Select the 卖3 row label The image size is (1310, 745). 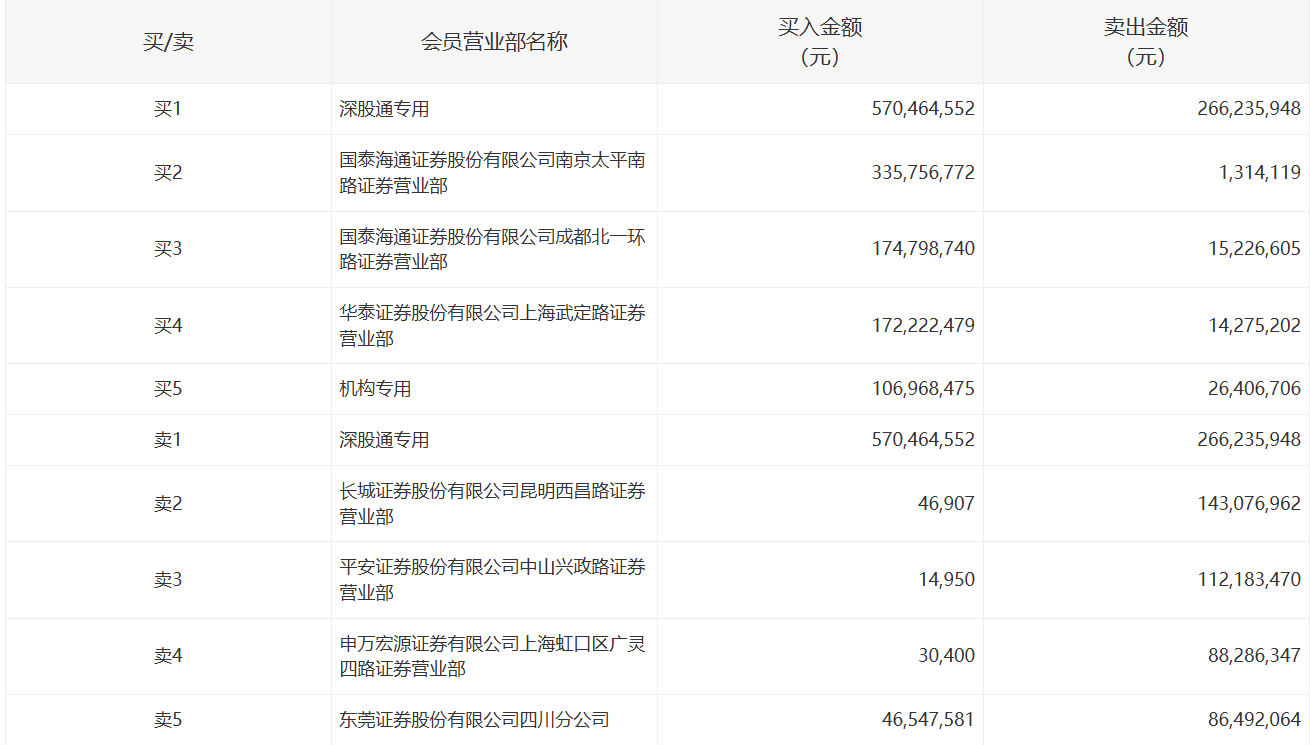click(168, 580)
